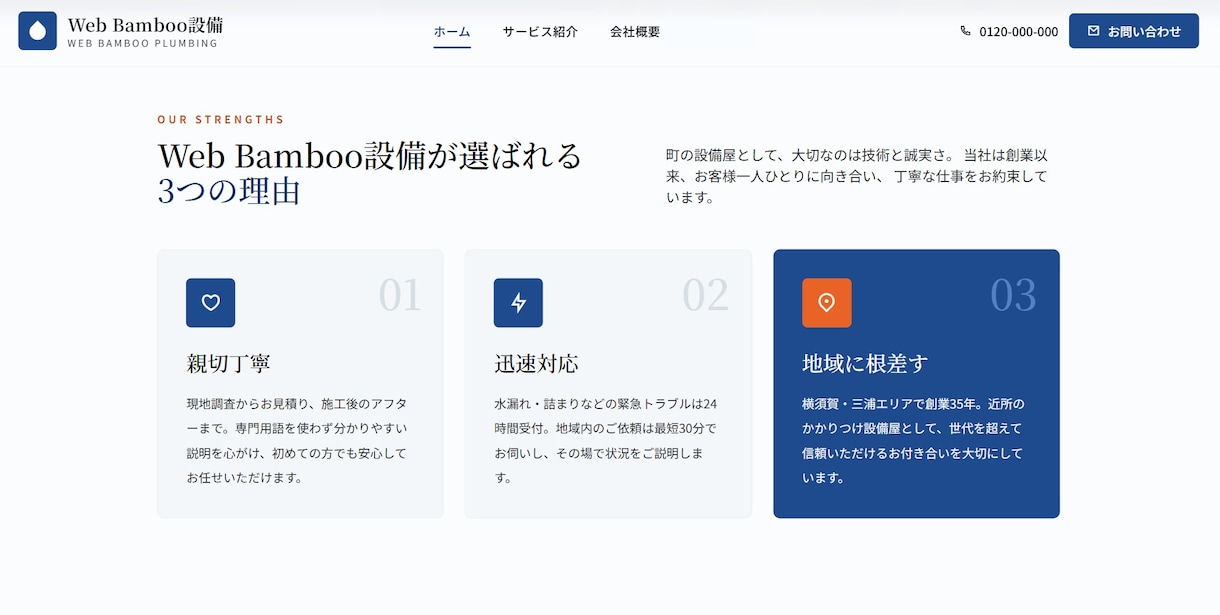Click the heart icon on 親切丁寧 card
Screen dimensions: 1220x615
(x=210, y=303)
